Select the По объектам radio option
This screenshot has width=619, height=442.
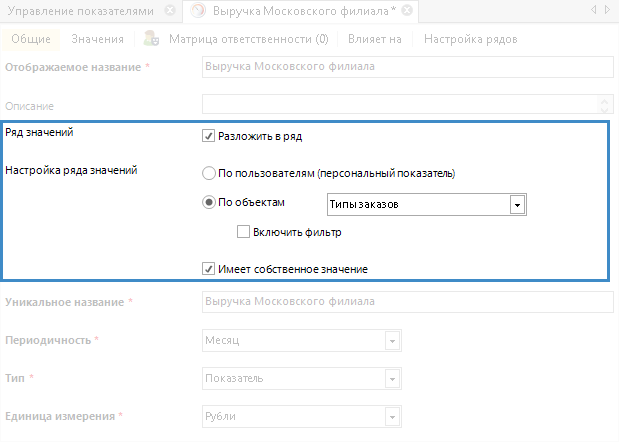[208, 202]
